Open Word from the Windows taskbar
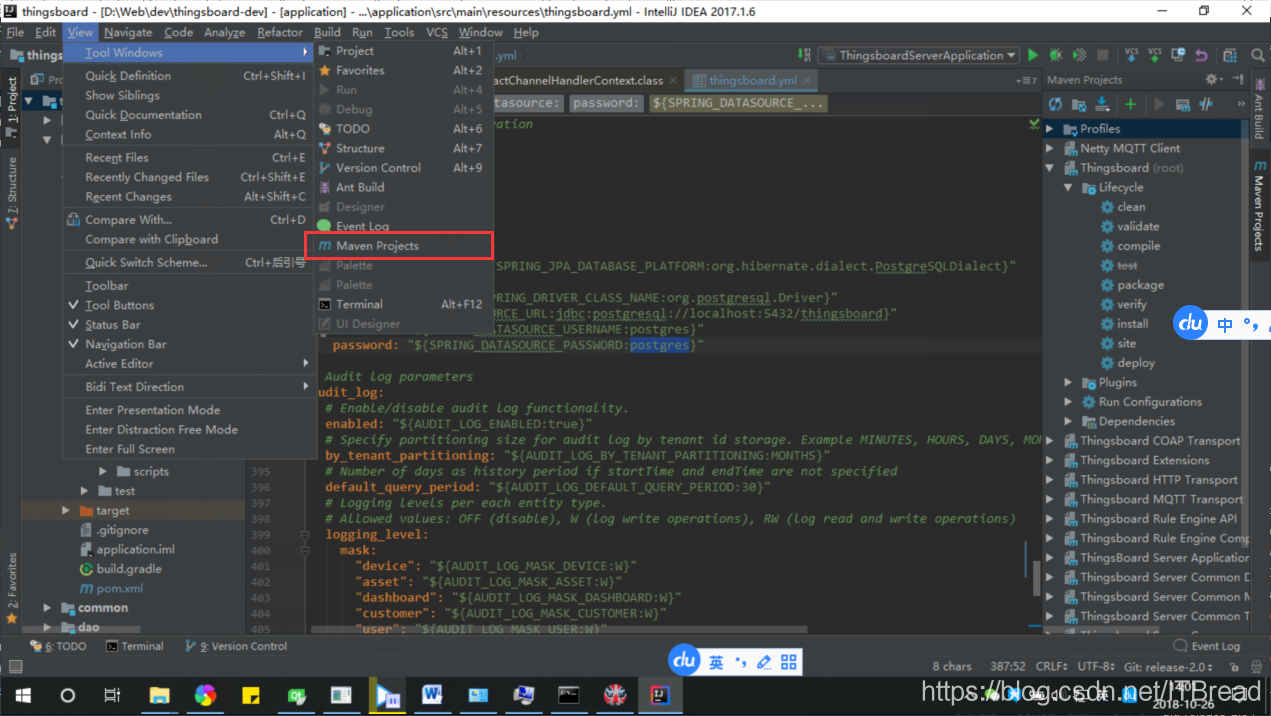Screen dimensions: 1271x716 pos(432,694)
